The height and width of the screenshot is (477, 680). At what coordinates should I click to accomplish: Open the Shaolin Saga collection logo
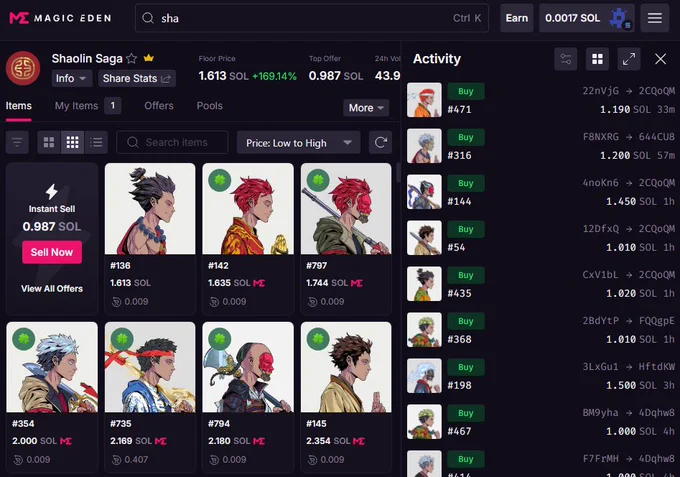click(23, 68)
